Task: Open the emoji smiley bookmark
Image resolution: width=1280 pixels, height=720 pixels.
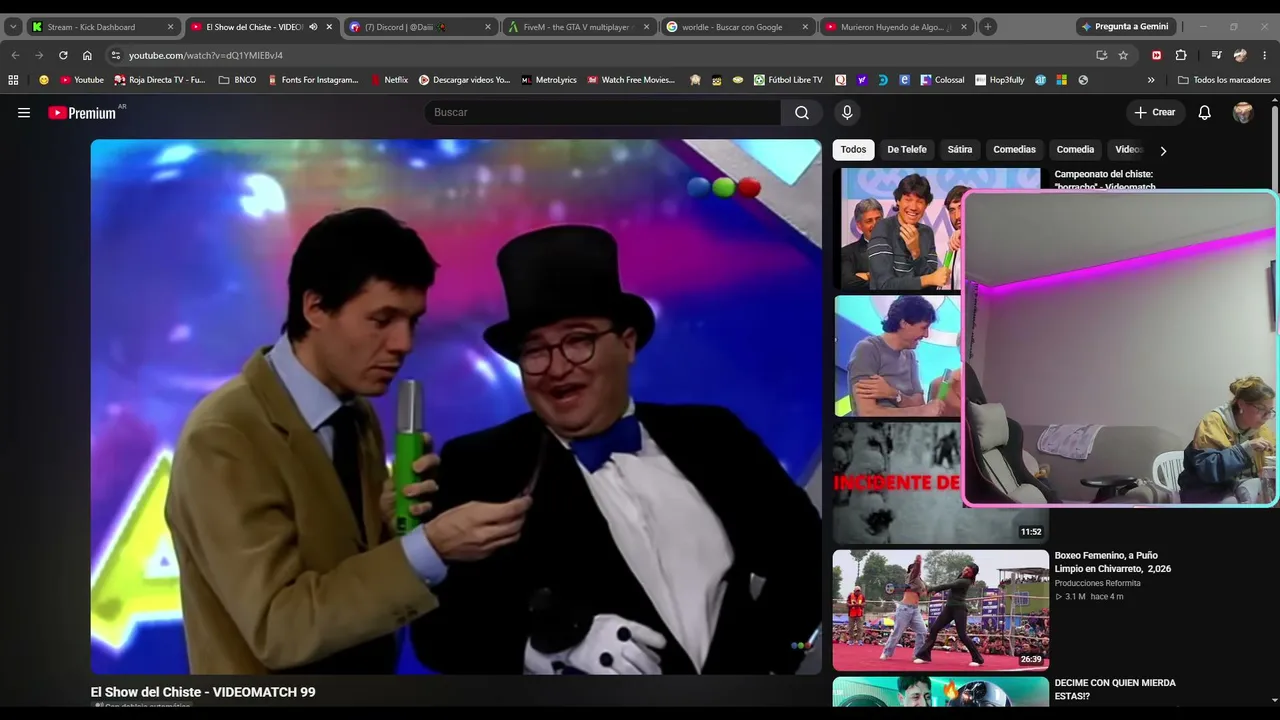Action: click(44, 80)
